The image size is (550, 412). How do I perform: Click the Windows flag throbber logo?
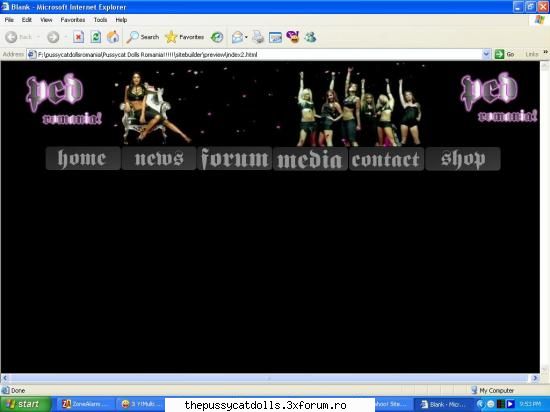pyautogui.click(x=539, y=20)
